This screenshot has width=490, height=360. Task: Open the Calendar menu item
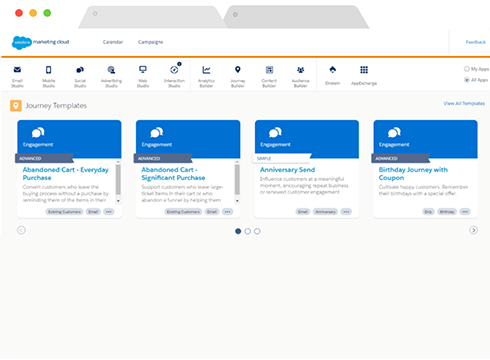pyautogui.click(x=113, y=42)
